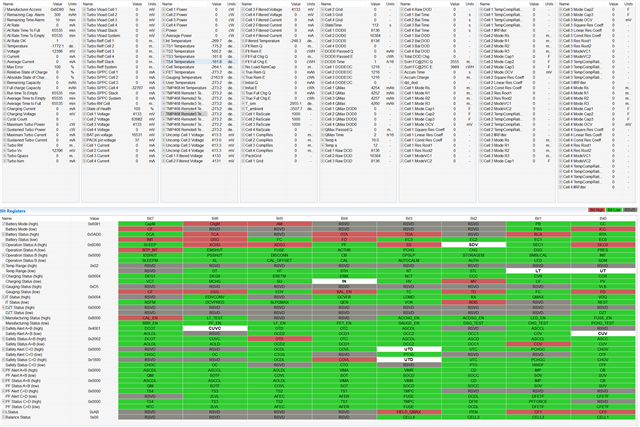Viewport: 640px width, 427px height.
Task: Click the icon beside Cell 2 Grid
Action: 322,9
